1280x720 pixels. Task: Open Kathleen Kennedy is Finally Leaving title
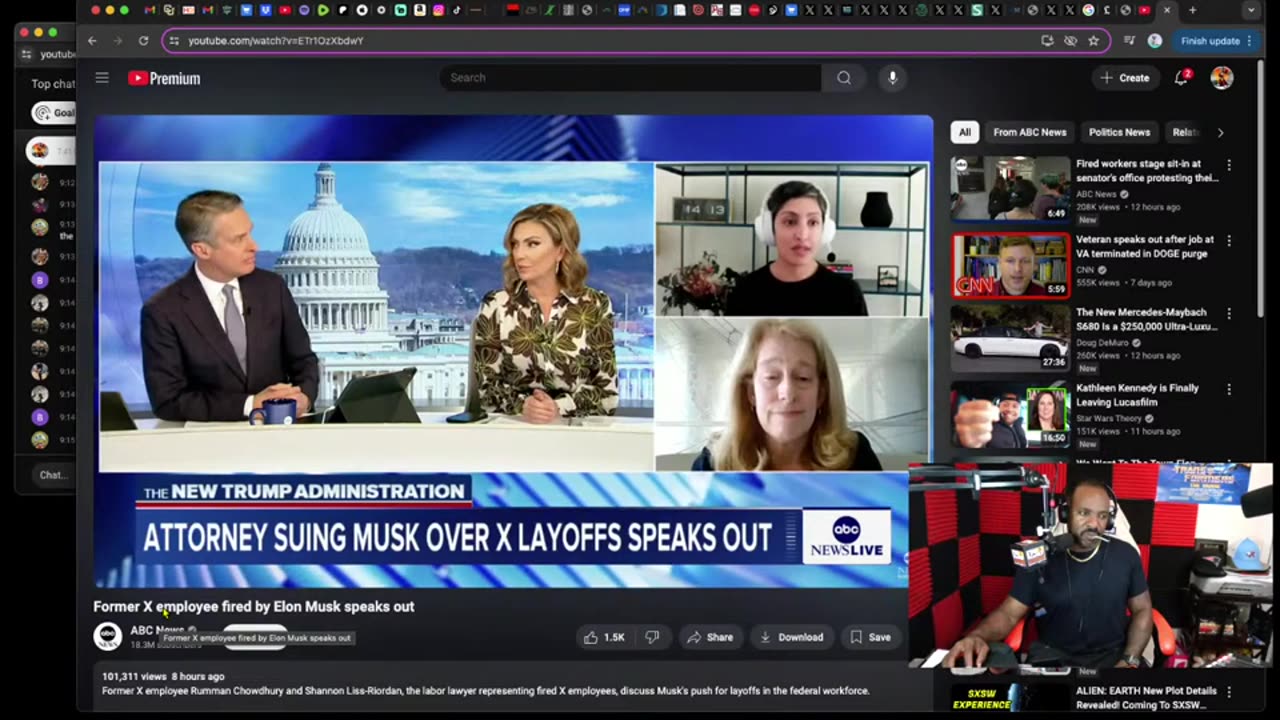point(1137,395)
